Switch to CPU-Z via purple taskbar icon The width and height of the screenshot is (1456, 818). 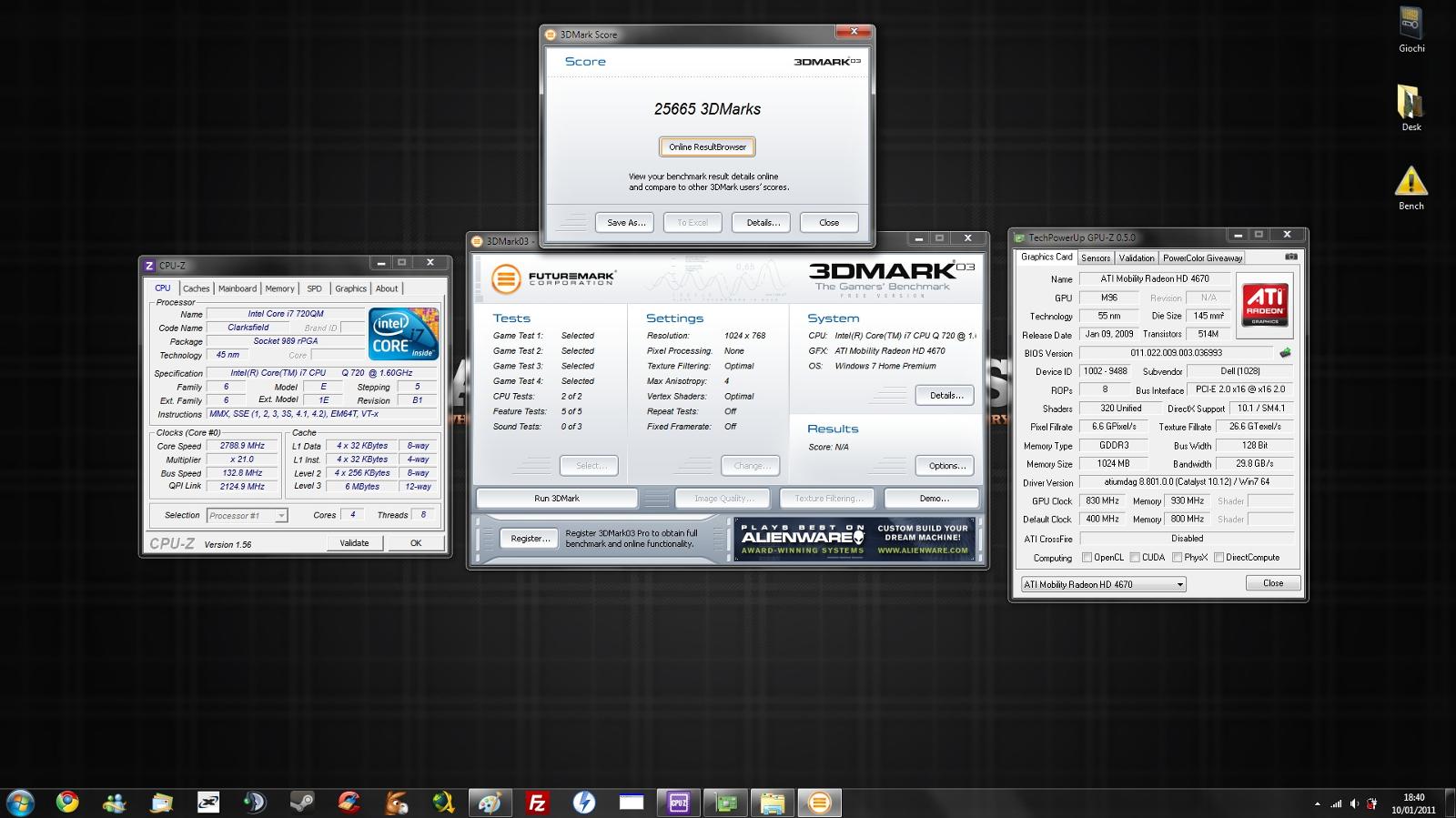[x=678, y=803]
